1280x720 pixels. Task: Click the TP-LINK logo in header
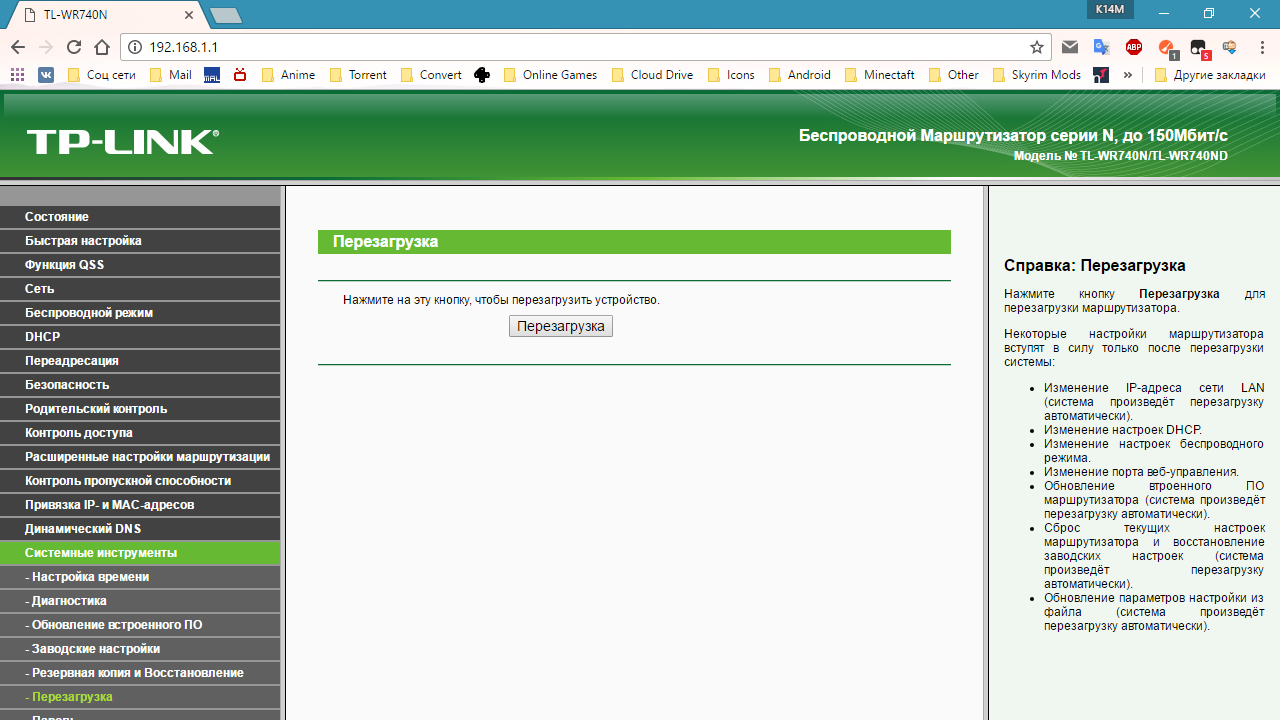coord(123,141)
